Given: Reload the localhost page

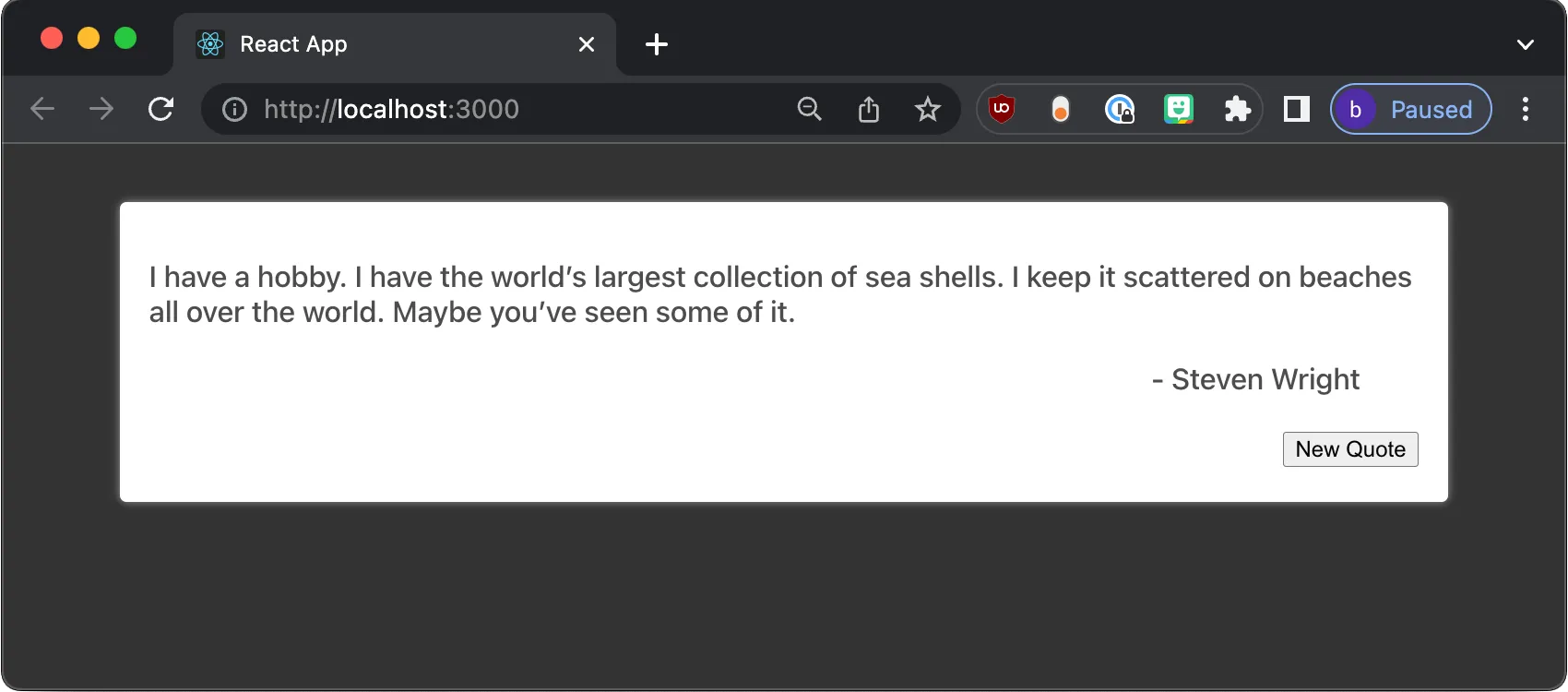Looking at the screenshot, I should (x=161, y=109).
